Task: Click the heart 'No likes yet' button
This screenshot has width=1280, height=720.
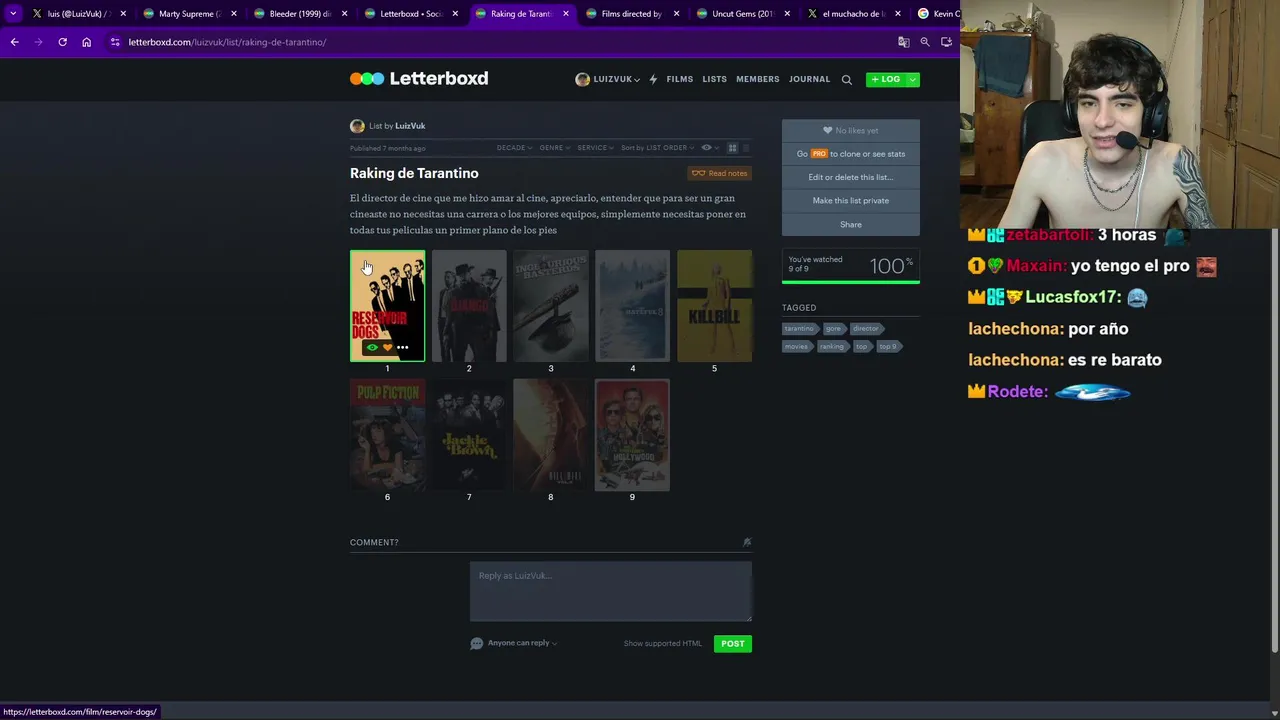Action: tap(851, 130)
